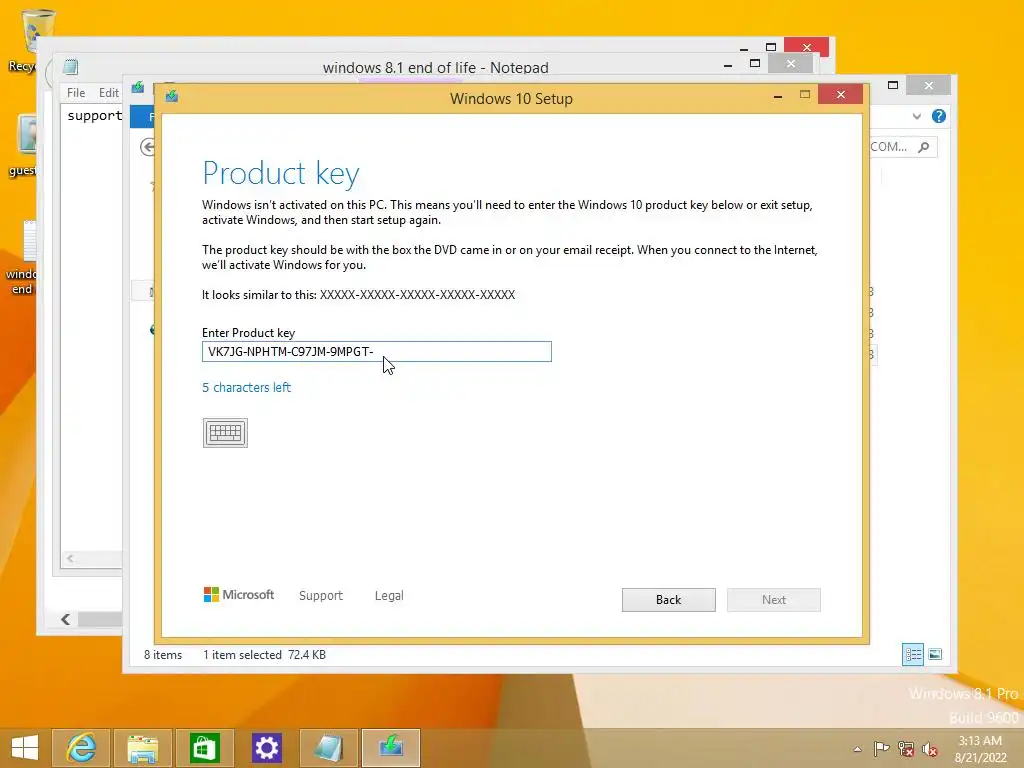Switch to Notepad taskbar button
The height and width of the screenshot is (768, 1024).
(x=328, y=748)
